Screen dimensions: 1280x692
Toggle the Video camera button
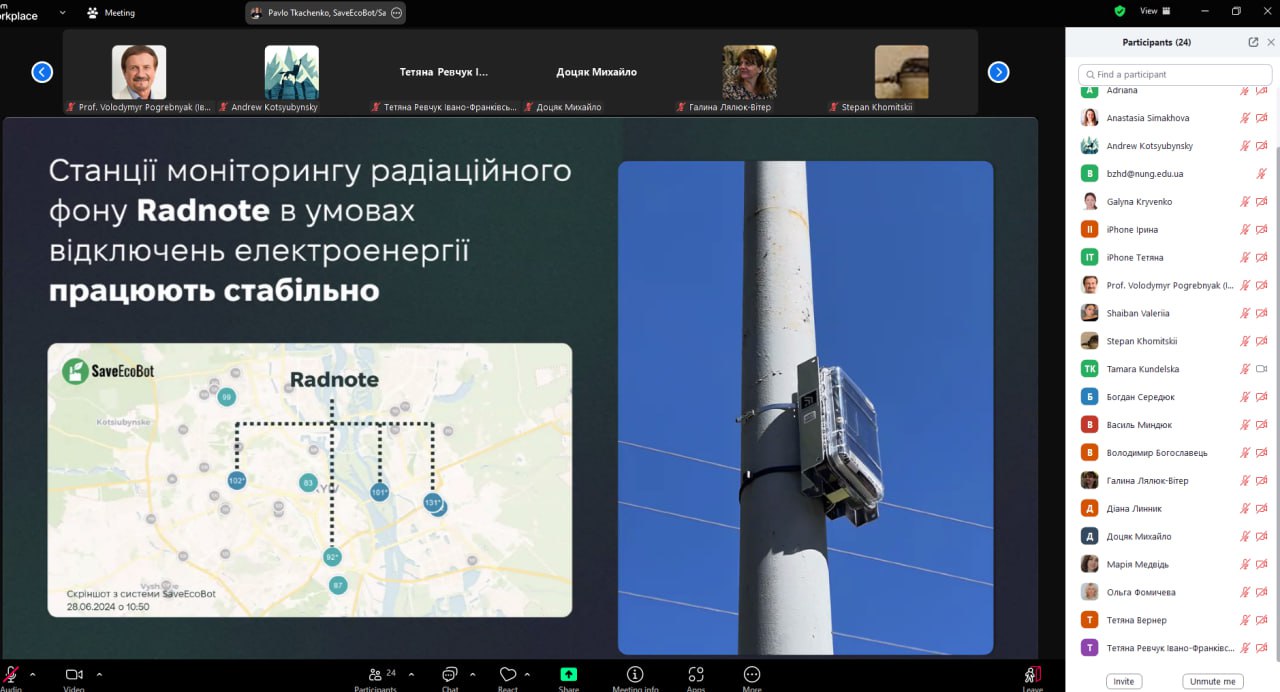coord(73,675)
